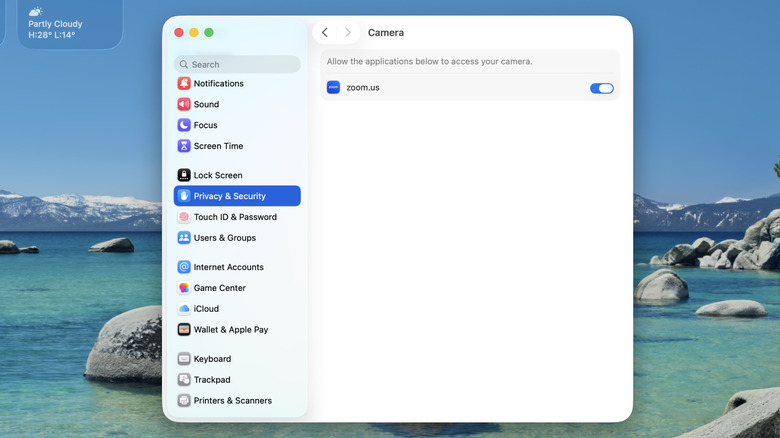Click the Focus moon icon
780x438 pixels.
184,125
